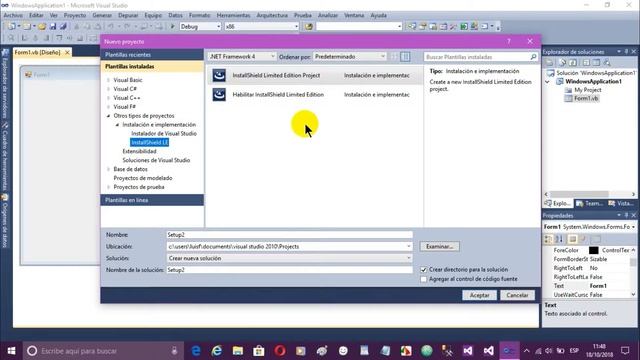
Task: Open the Ventana menu
Action: [354, 15]
